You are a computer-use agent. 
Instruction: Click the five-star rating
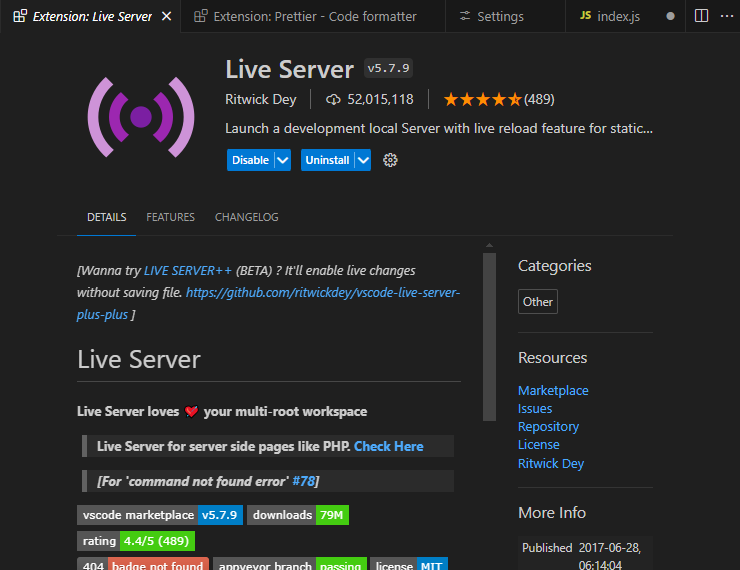(482, 100)
